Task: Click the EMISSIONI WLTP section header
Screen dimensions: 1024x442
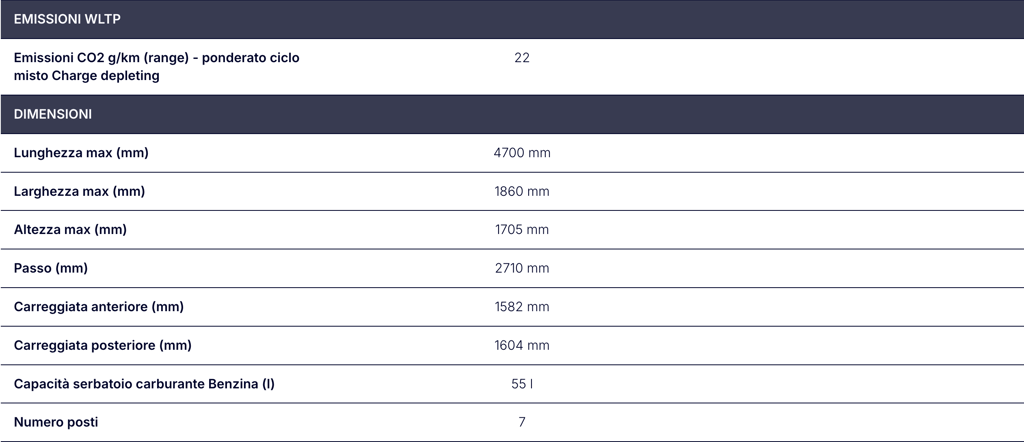Action: (x=512, y=19)
